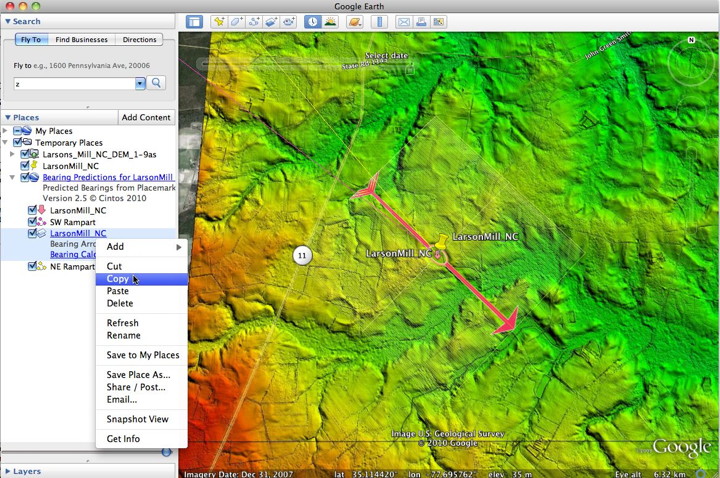Viewport: 720px width, 478px height.
Task: Click the Email envelope toolbar icon
Action: (x=403, y=21)
